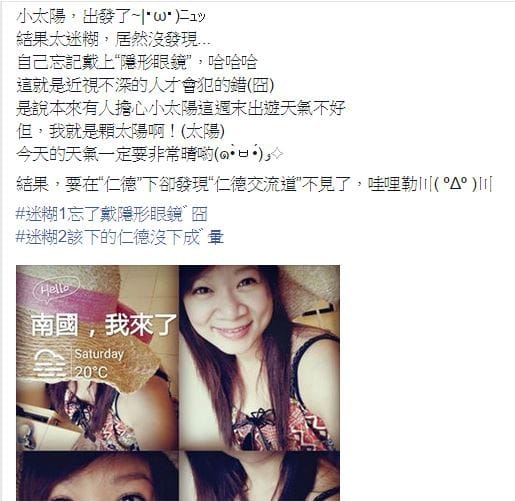Viewport: 515px width, 502px height.
Task: Click the 南國，我來了 photo caption
Action: [x=104, y=325]
